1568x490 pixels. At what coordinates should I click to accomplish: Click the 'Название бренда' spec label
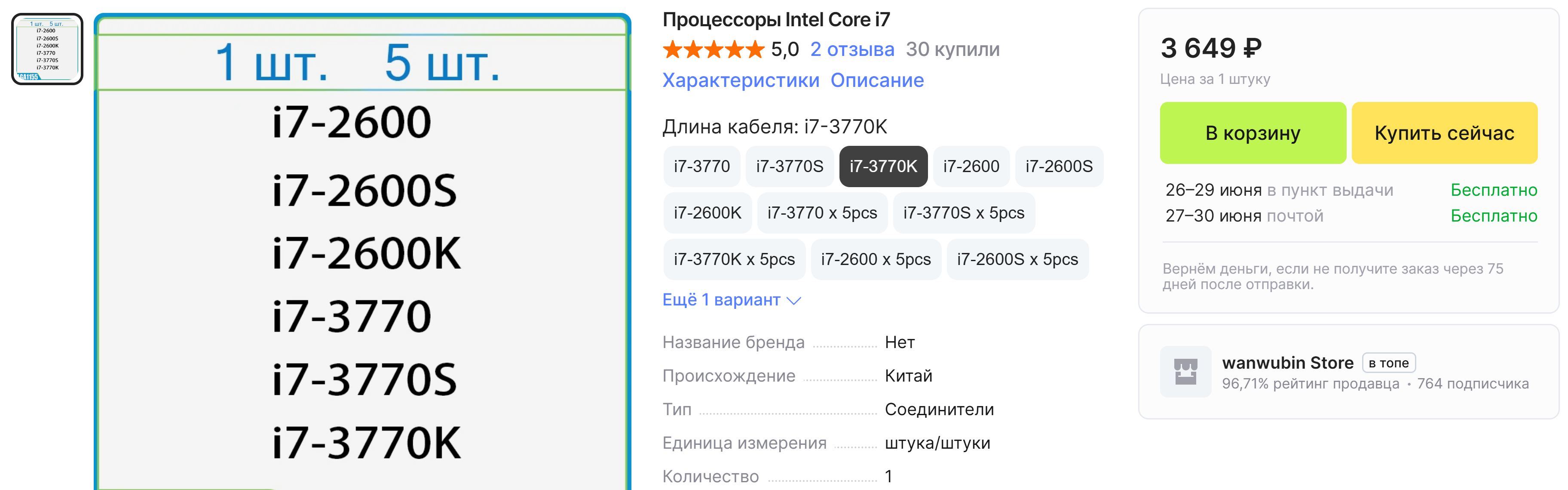click(x=733, y=342)
